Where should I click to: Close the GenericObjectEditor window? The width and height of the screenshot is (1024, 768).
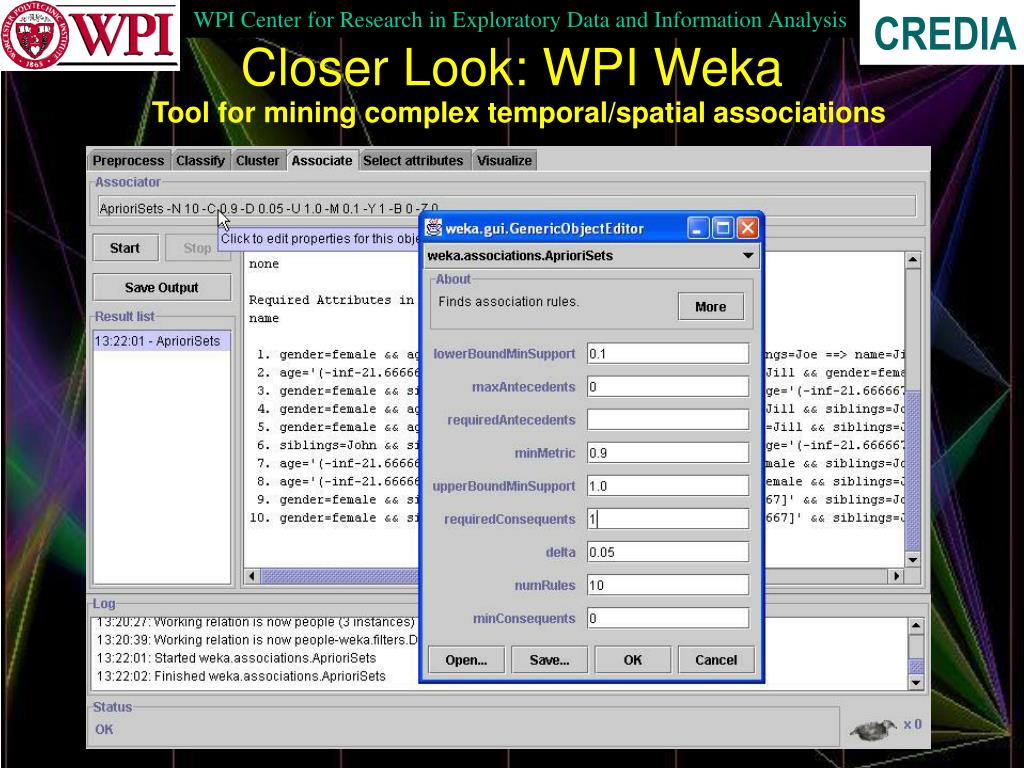tap(748, 229)
